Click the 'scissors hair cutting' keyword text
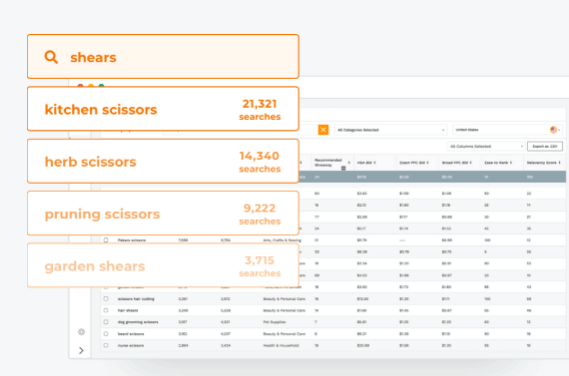The height and width of the screenshot is (376, 569). (136, 299)
